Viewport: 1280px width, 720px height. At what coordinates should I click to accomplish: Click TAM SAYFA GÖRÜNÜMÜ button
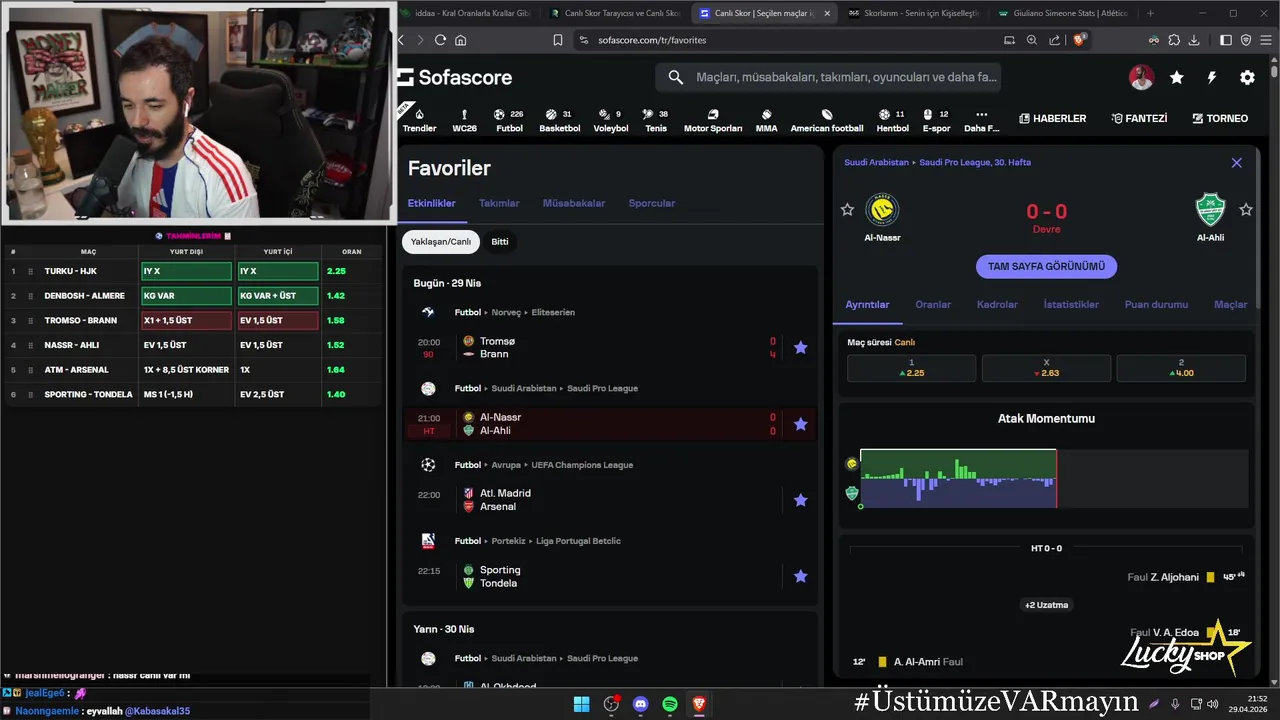pos(1046,266)
